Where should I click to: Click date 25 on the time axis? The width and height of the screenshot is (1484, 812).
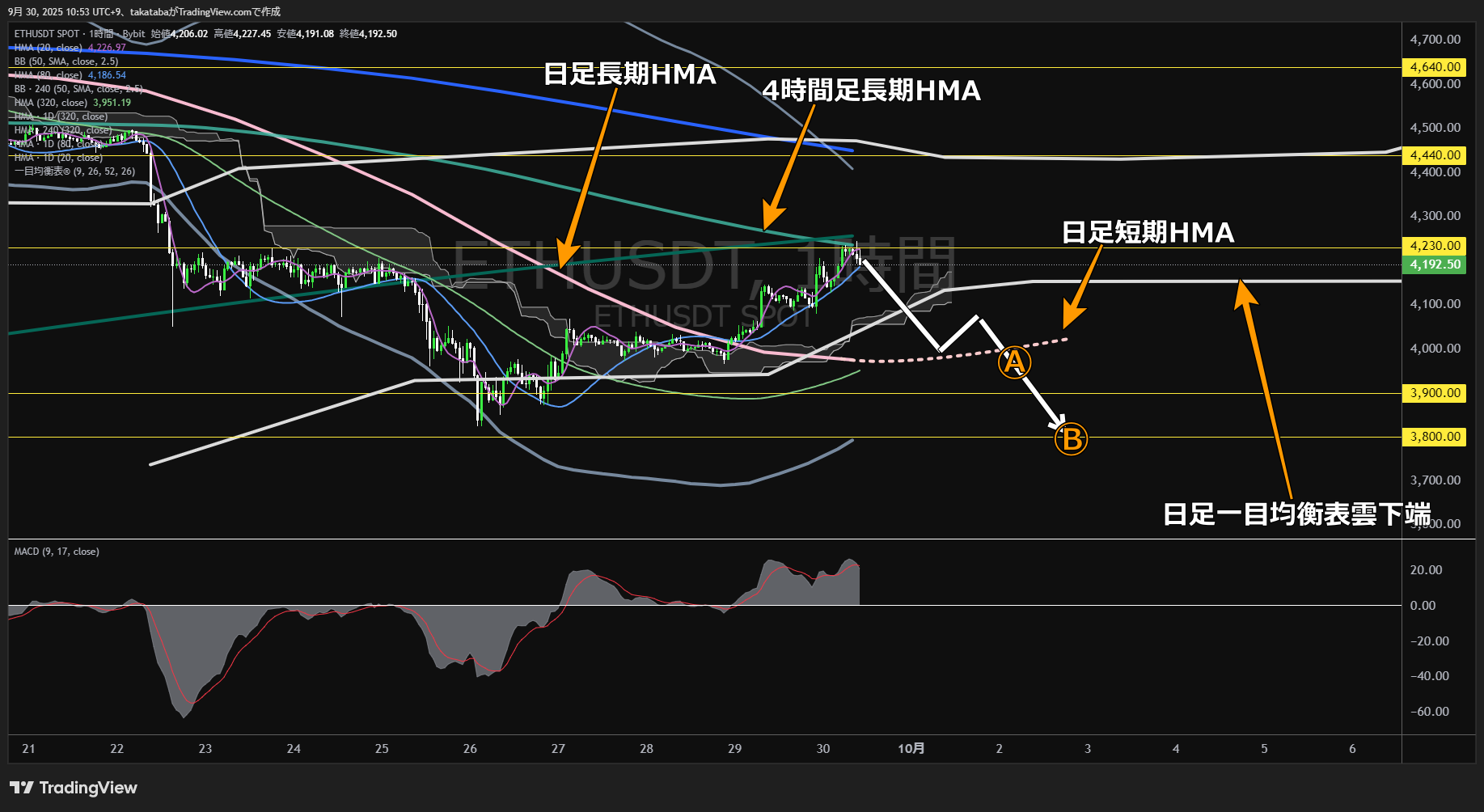point(382,749)
